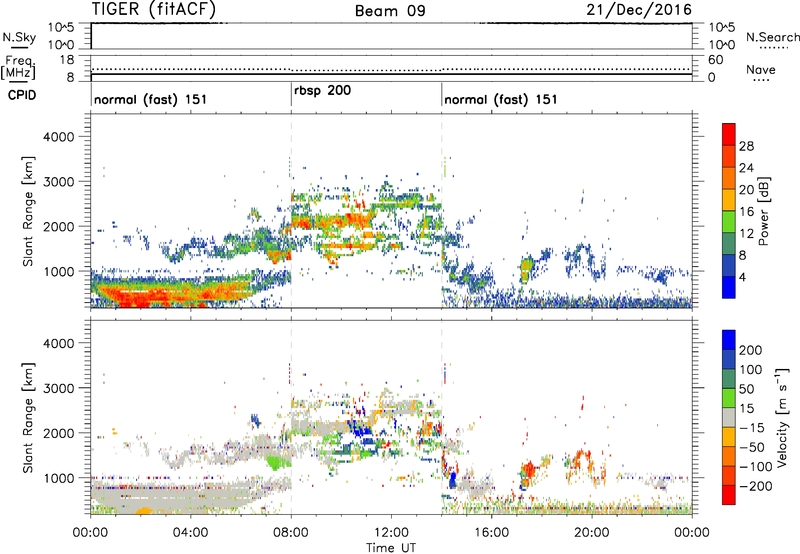This screenshot has height=554, width=800.
Task: Click the 08:00 time tick label
Action: tap(291, 533)
